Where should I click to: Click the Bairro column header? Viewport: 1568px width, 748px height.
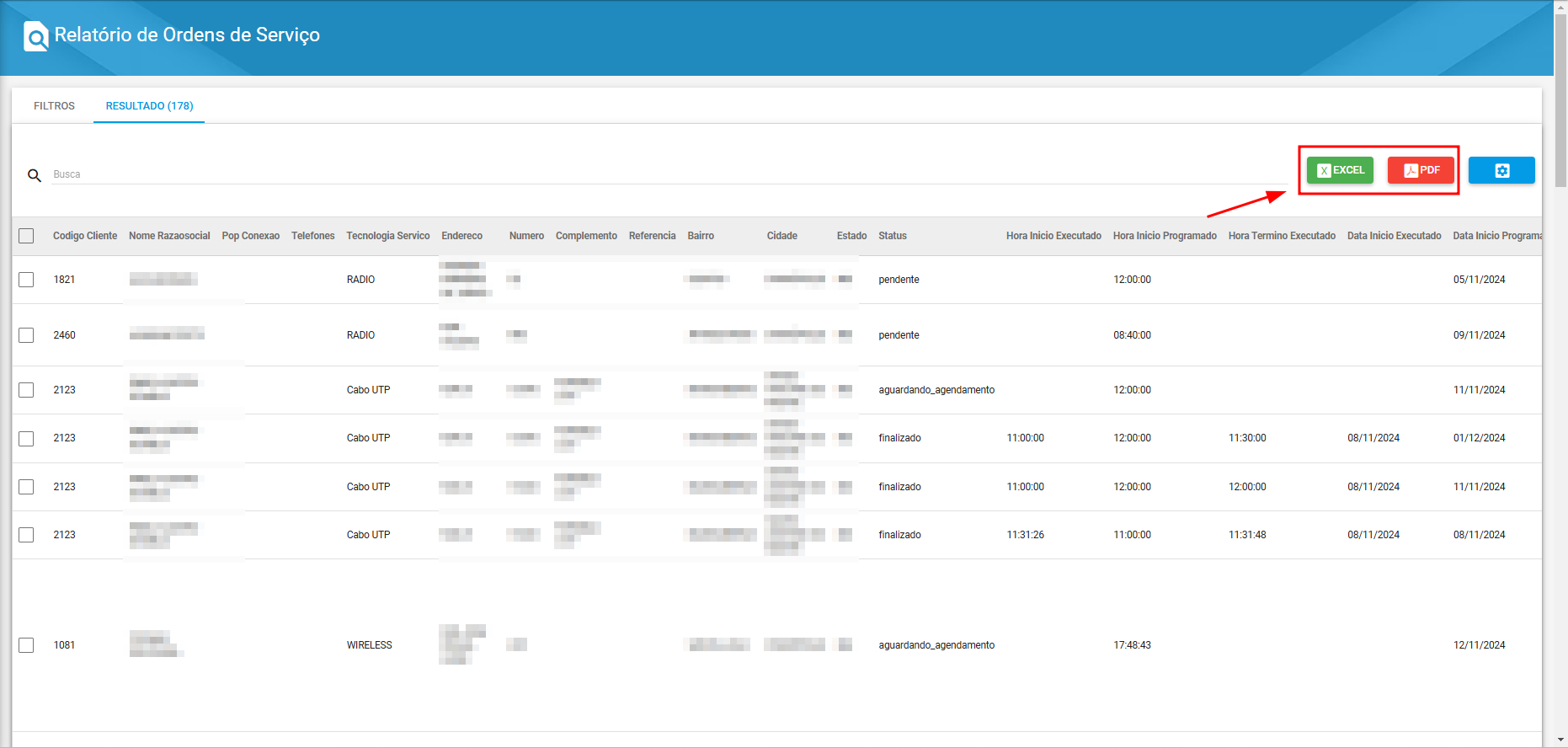701,236
